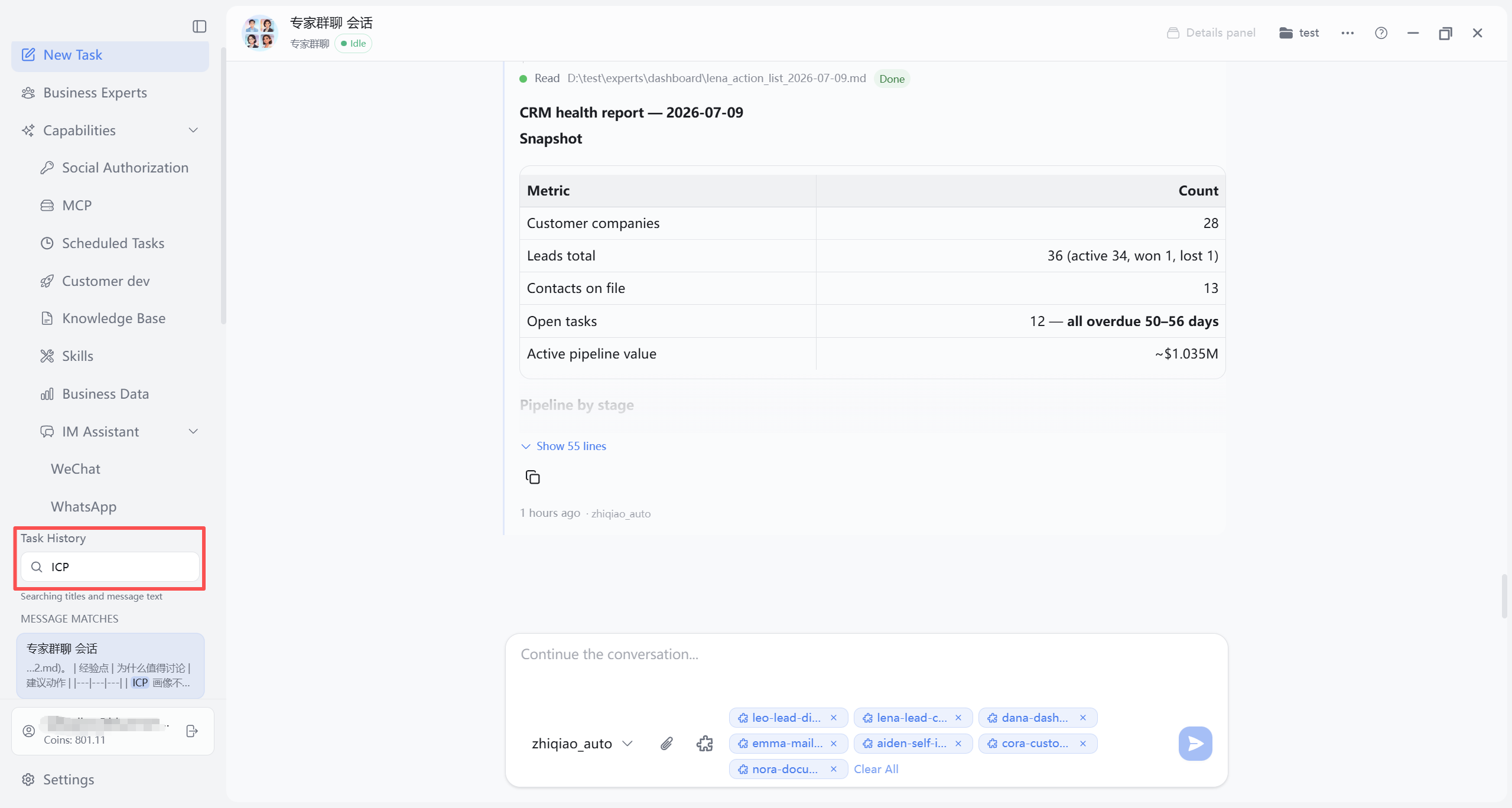The image size is (1512, 808).
Task: Click the chat area vertical scrollbar
Action: [1504, 595]
